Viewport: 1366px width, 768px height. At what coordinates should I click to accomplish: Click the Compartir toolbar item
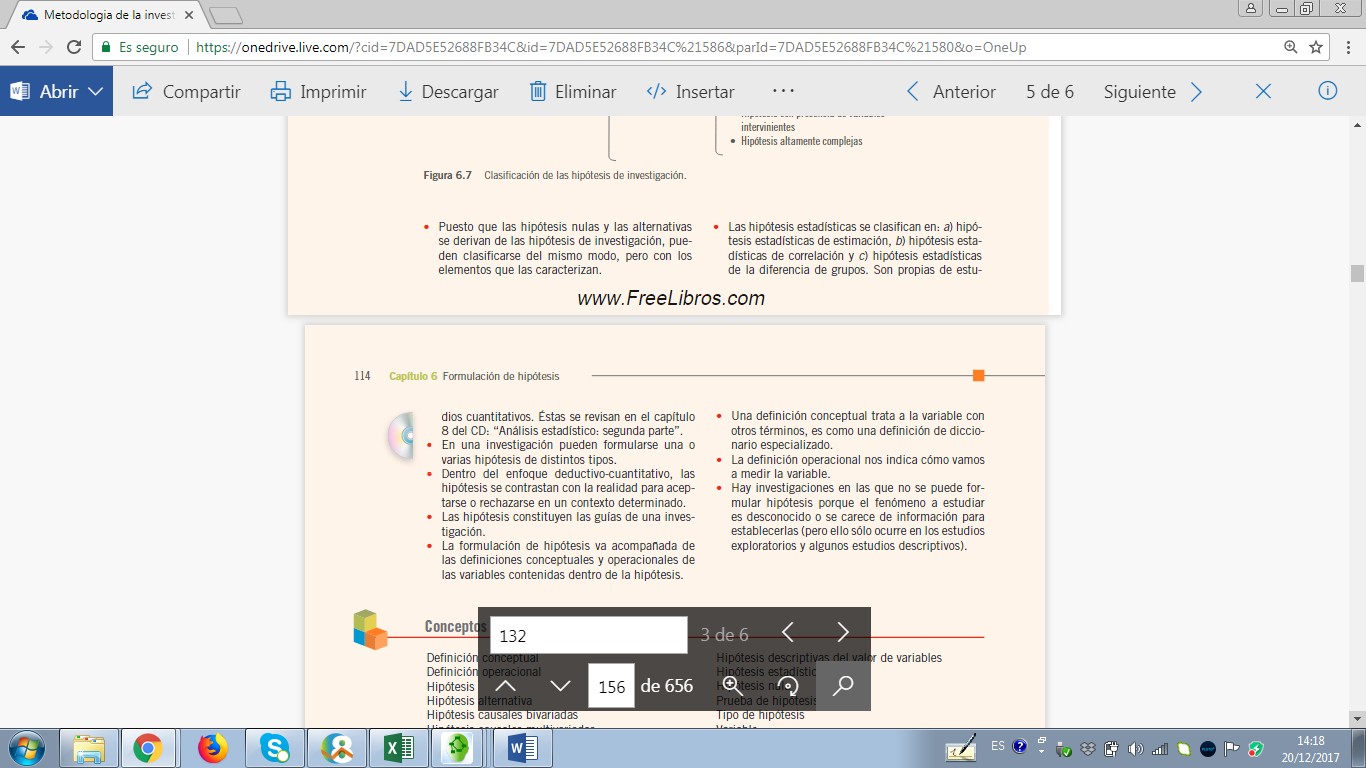[x=187, y=91]
